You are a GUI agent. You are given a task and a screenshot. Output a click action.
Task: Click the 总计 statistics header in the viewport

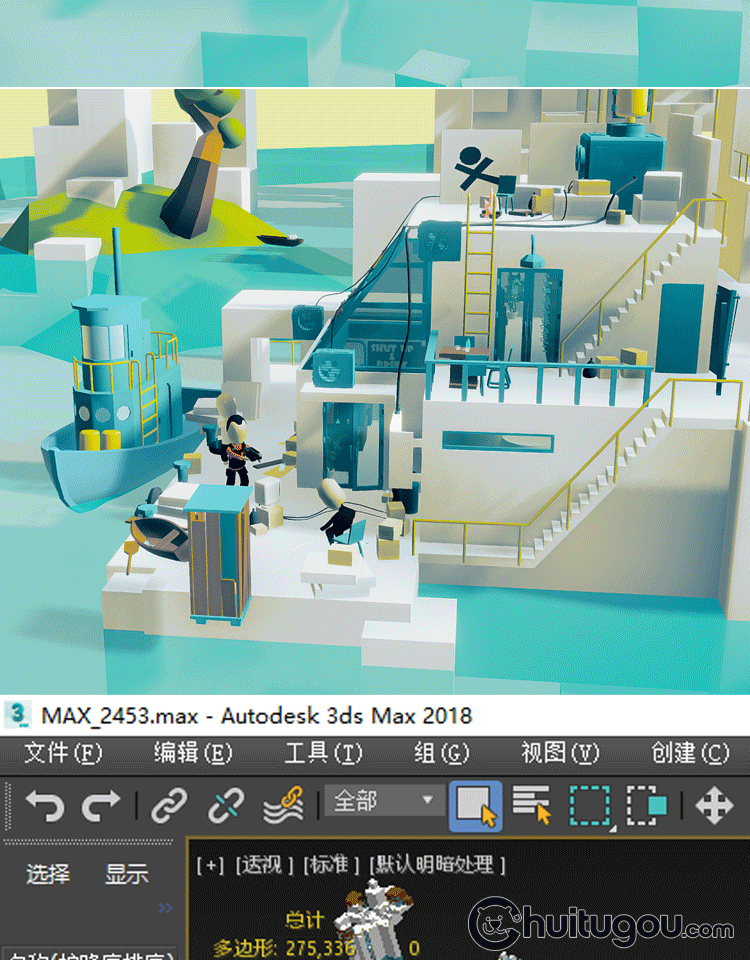coord(304,920)
